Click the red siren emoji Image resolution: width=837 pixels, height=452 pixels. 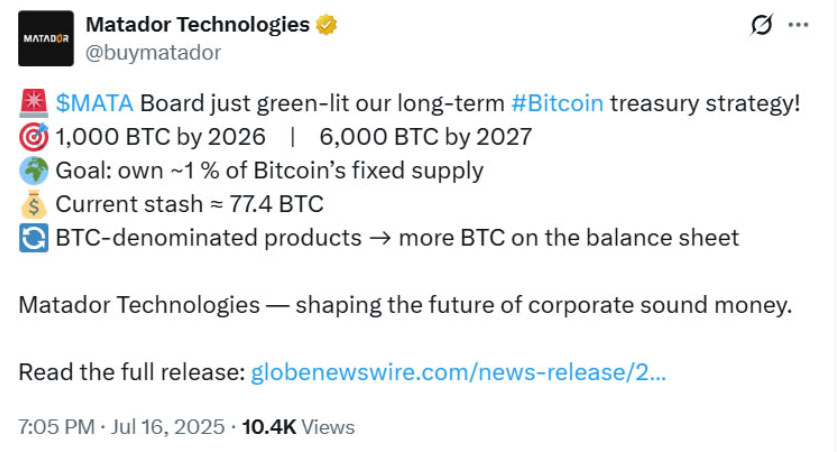[33, 103]
